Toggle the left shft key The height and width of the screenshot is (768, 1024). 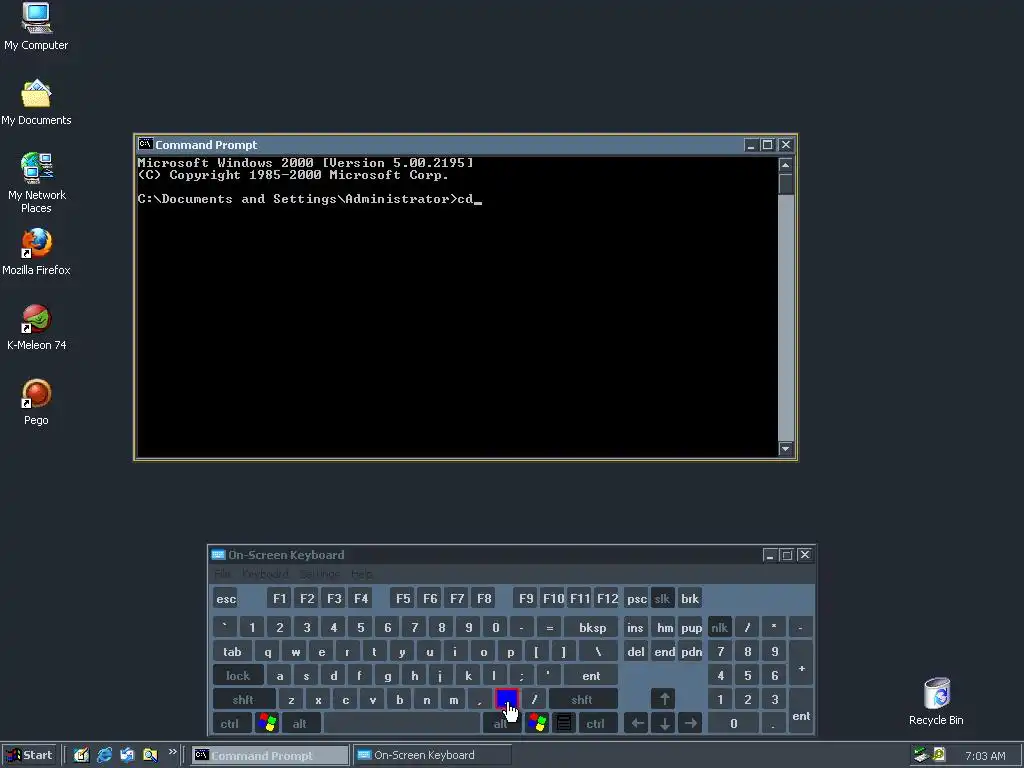pyautogui.click(x=244, y=699)
